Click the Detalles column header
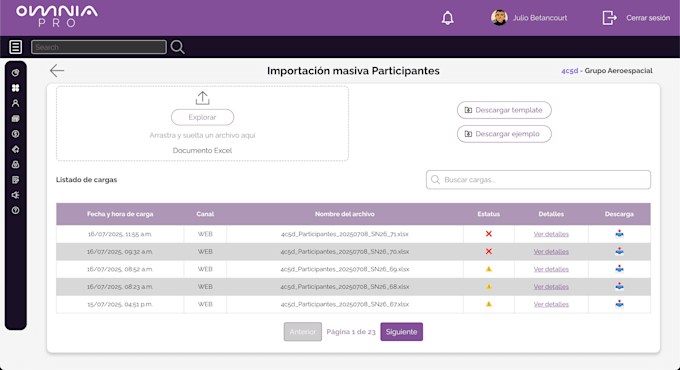This screenshot has height=370, width=680. pyautogui.click(x=551, y=214)
